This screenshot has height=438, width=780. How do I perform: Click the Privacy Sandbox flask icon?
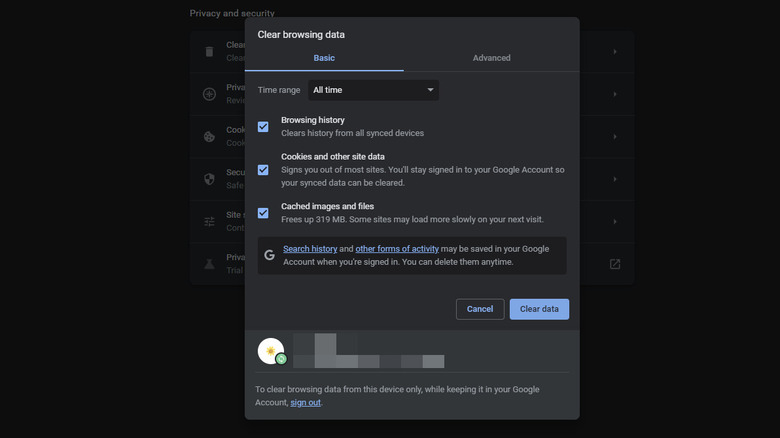coord(209,264)
